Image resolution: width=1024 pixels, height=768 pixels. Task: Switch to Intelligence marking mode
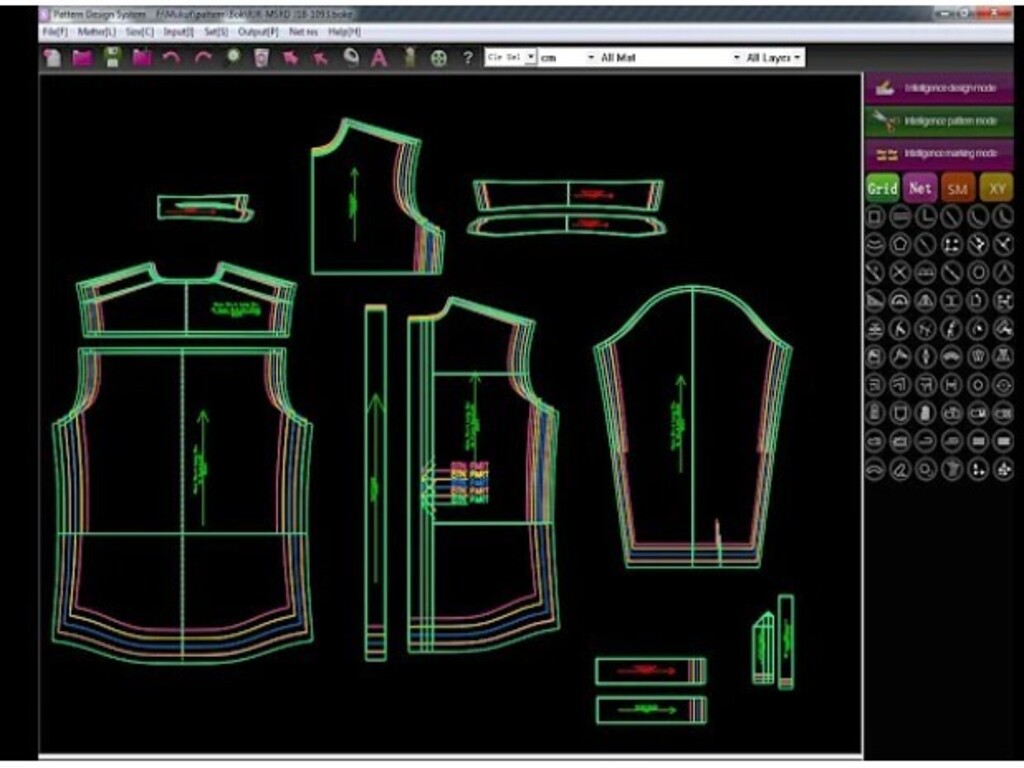pos(939,154)
